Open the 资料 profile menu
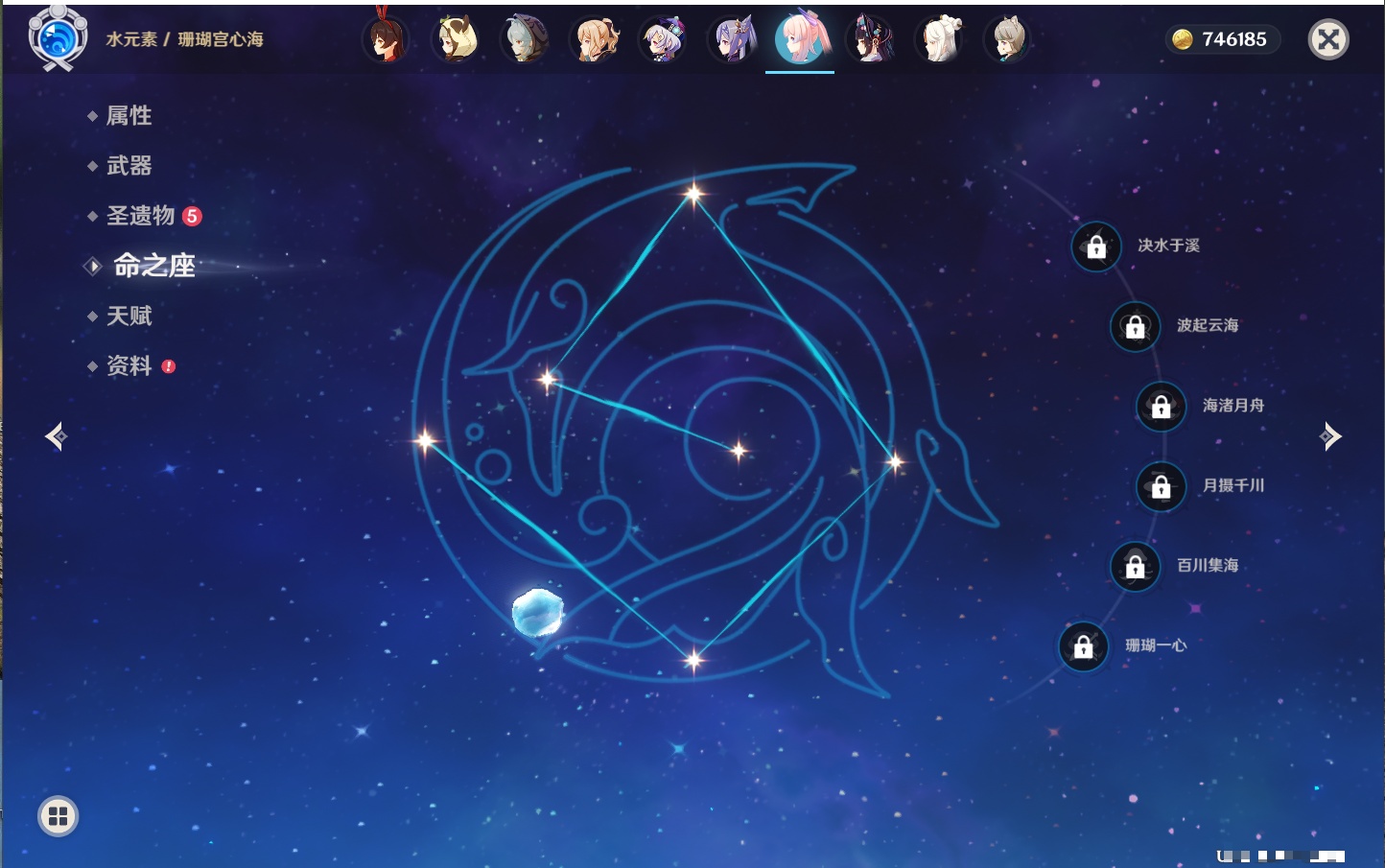This screenshot has width=1385, height=868. pyautogui.click(x=129, y=365)
